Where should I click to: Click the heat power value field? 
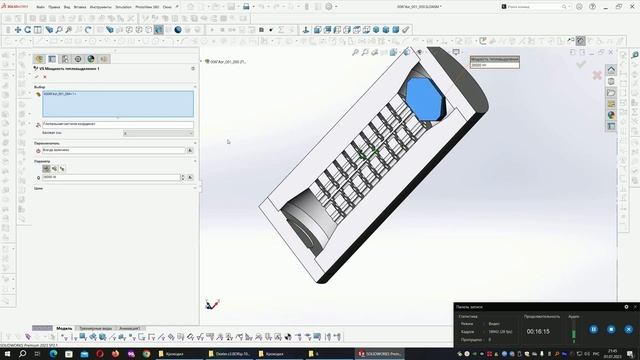coord(111,178)
